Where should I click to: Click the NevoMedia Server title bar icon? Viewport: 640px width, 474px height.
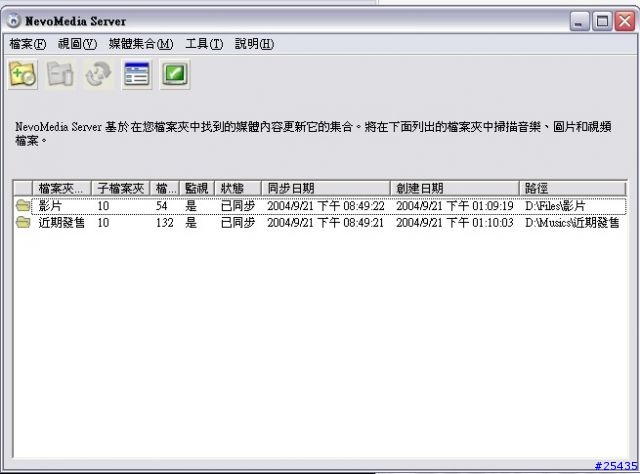(x=13, y=20)
